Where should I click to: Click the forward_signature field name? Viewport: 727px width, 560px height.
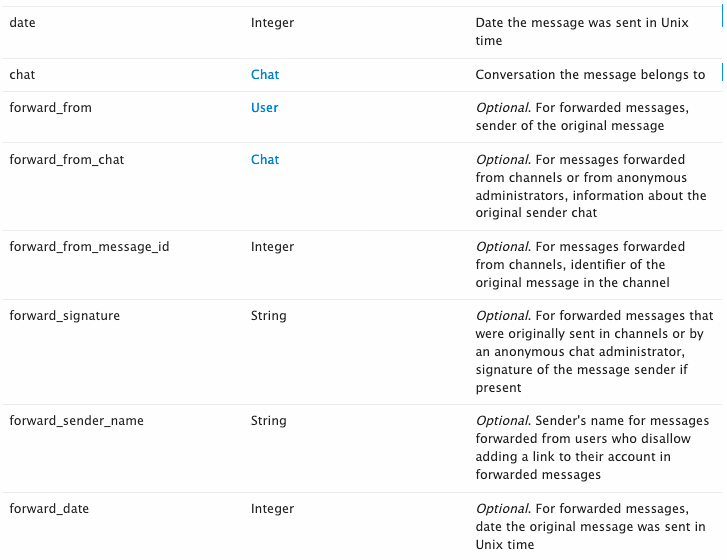(x=64, y=316)
